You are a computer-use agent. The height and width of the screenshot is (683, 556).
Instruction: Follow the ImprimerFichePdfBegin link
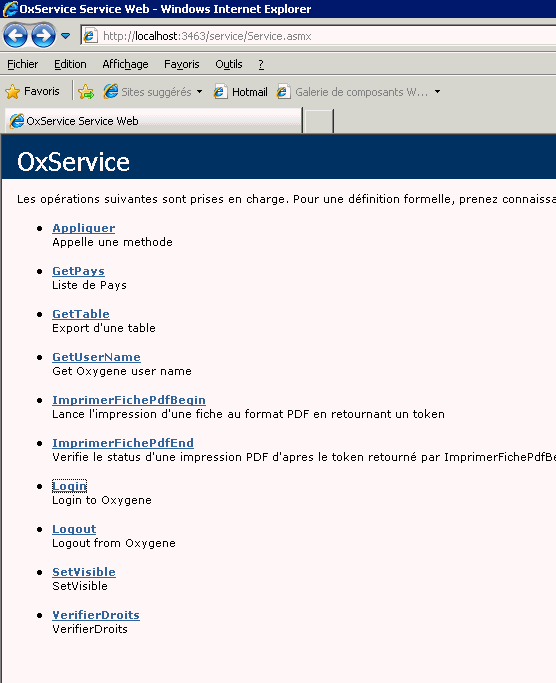pyautogui.click(x=129, y=400)
